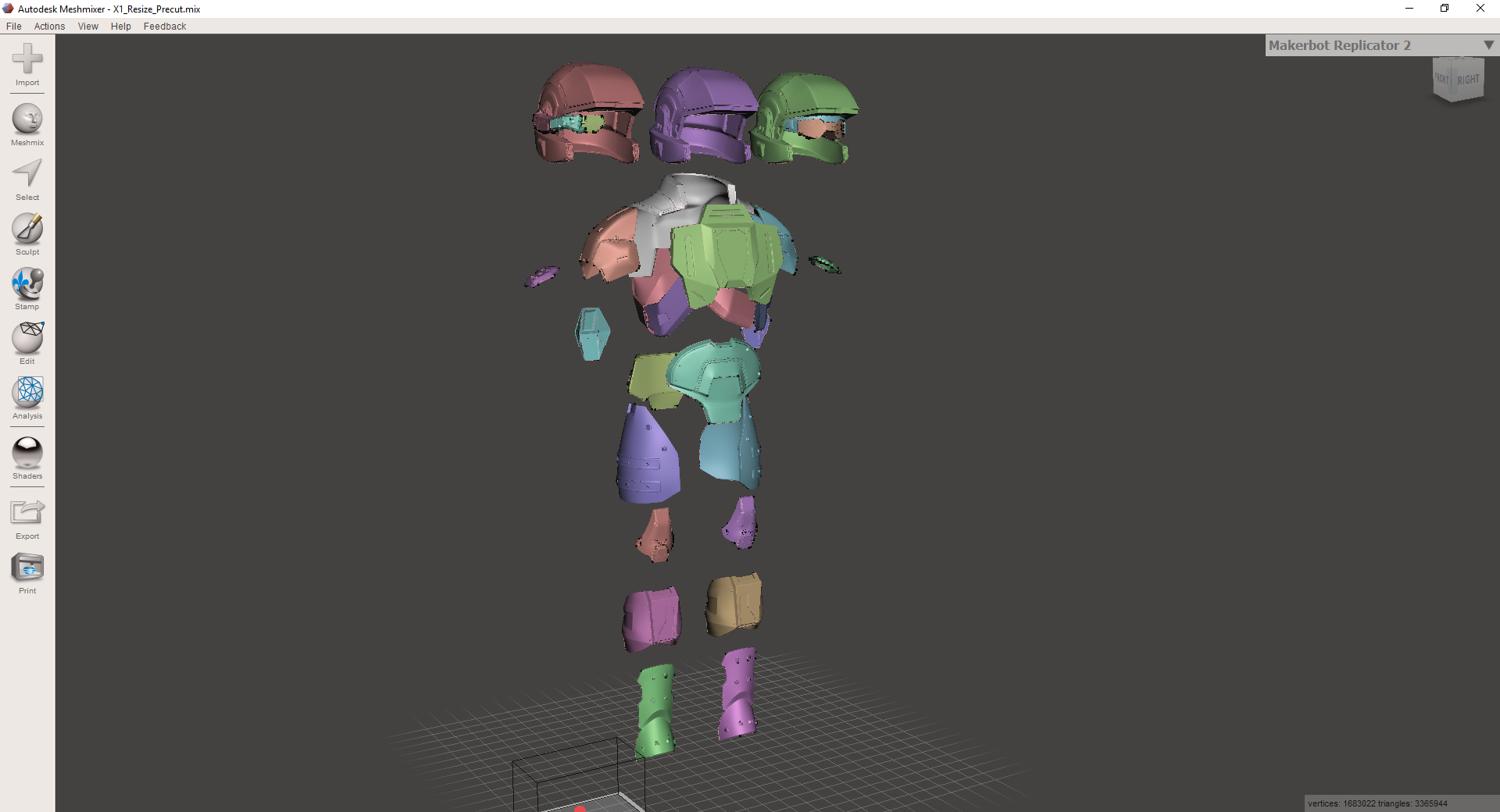The image size is (1500, 812).
Task: Open the Feedback menu
Action: tap(165, 26)
